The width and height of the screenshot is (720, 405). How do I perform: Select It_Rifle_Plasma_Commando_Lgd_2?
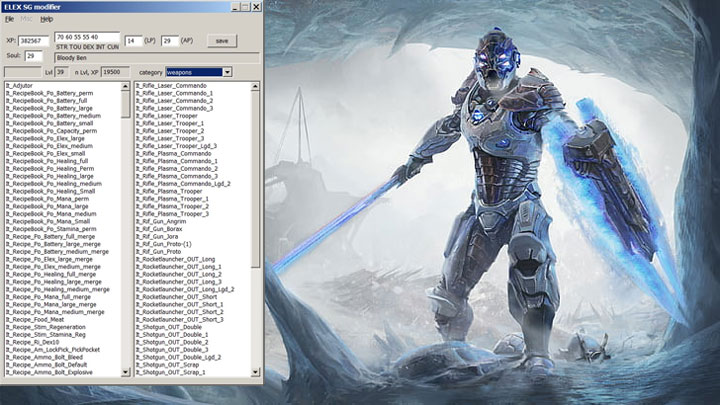(183, 184)
